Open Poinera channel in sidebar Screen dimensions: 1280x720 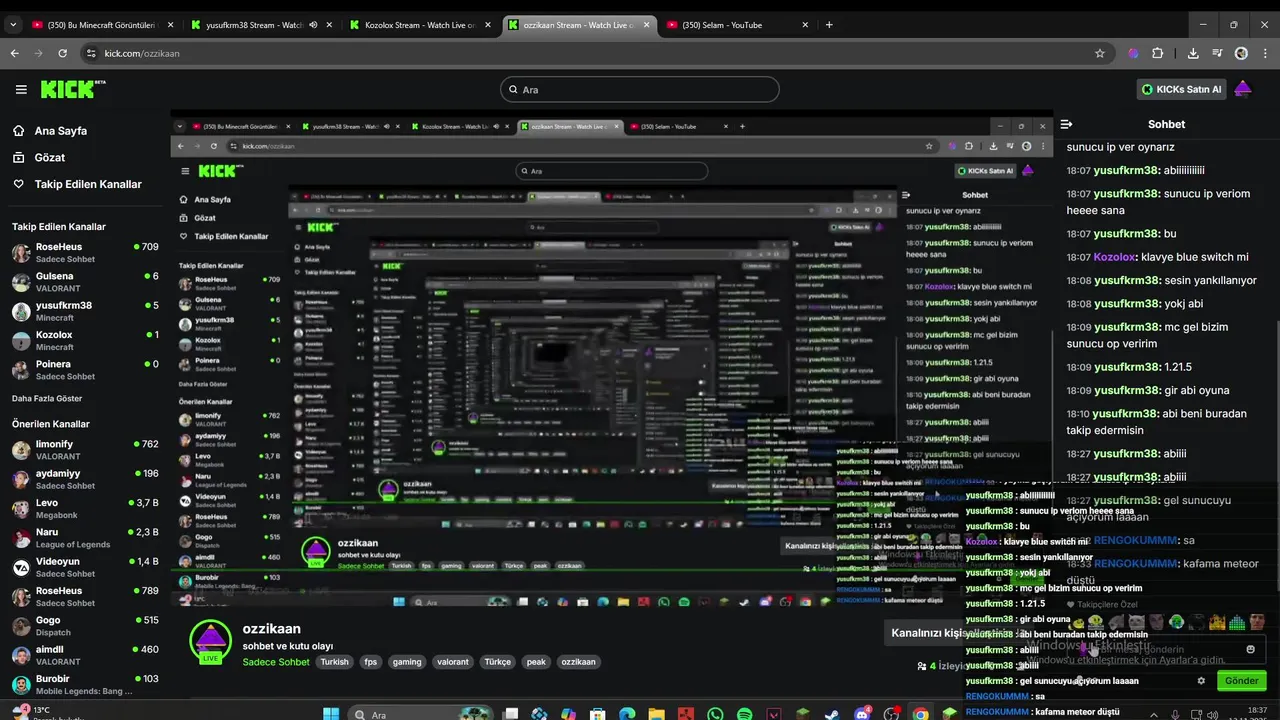tap(85, 370)
